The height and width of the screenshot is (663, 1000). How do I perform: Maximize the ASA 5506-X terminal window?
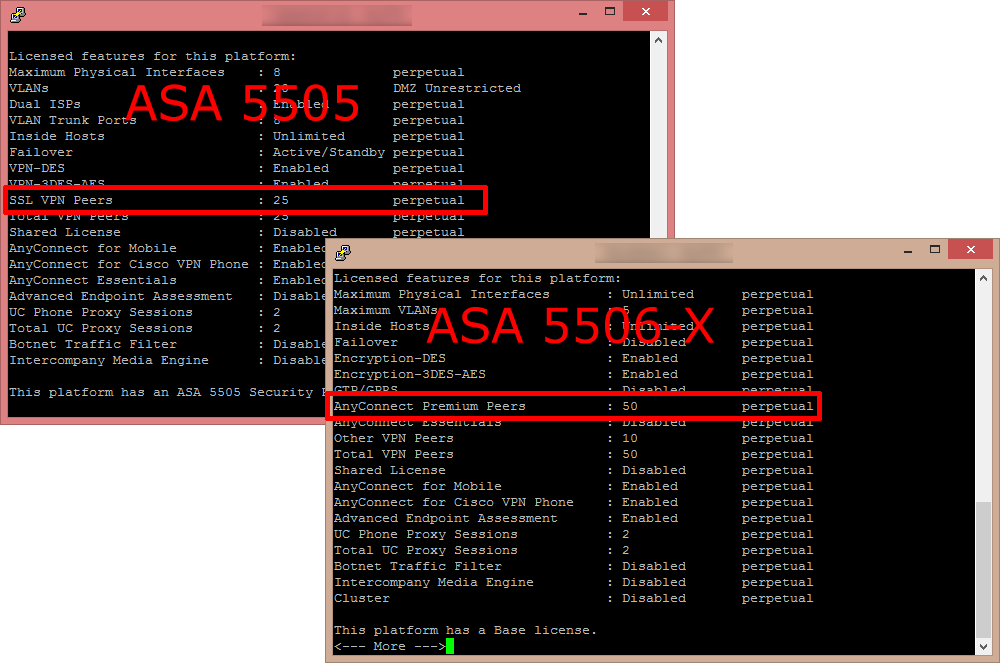[x=935, y=250]
